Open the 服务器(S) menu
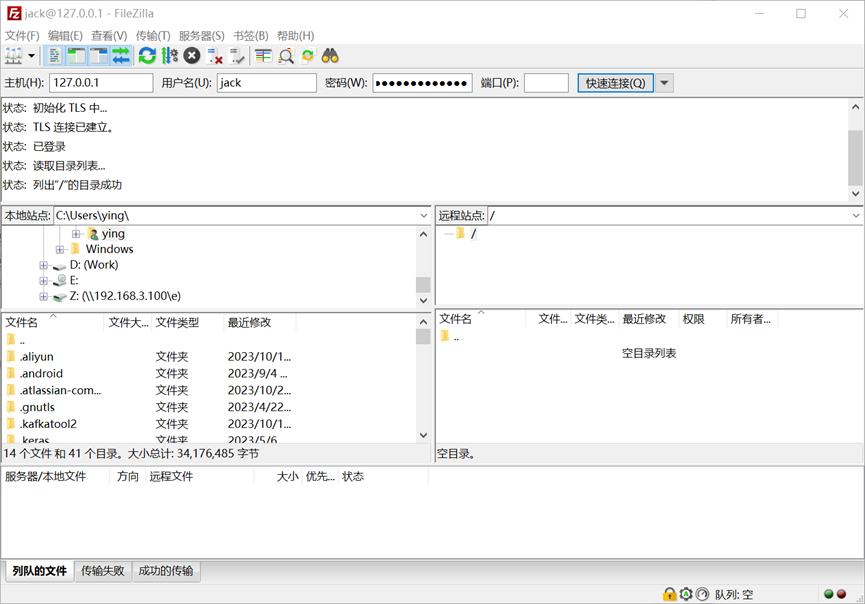Screen dimensions: 865x604 point(201,36)
